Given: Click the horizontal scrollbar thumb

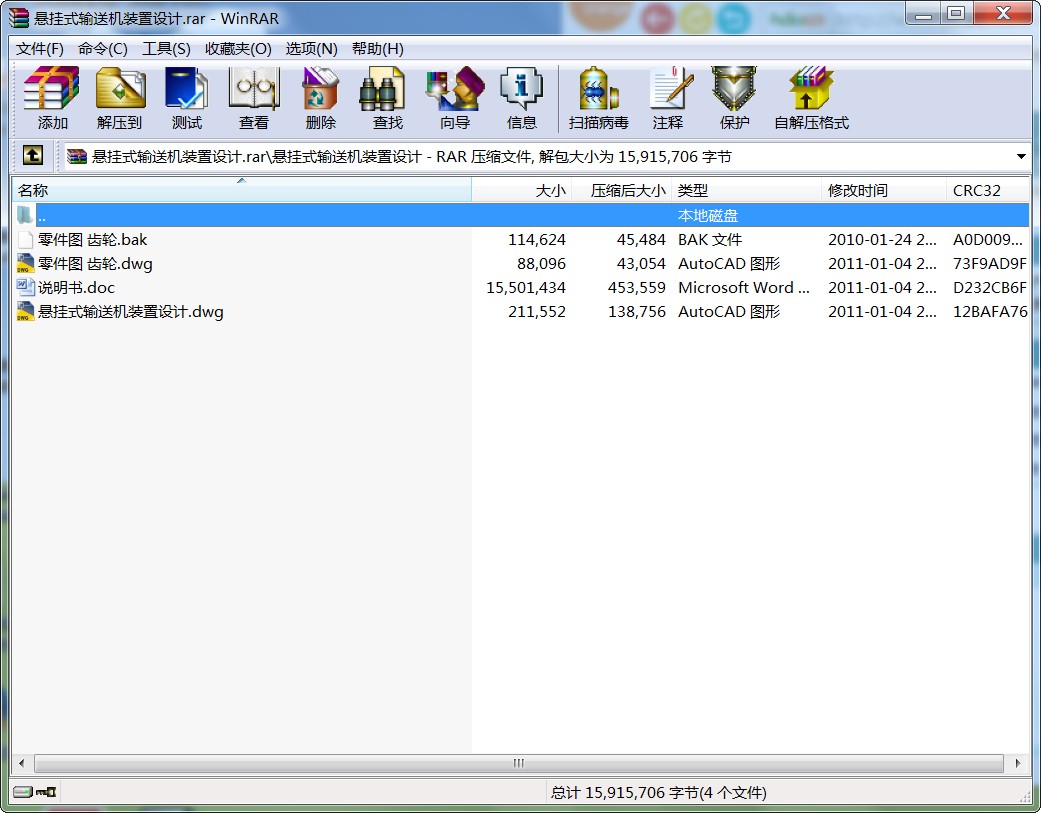Looking at the screenshot, I should 519,763.
